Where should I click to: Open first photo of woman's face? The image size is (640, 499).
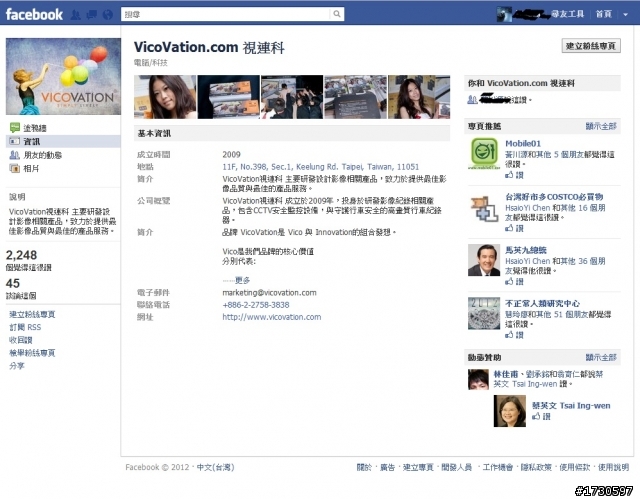click(165, 97)
